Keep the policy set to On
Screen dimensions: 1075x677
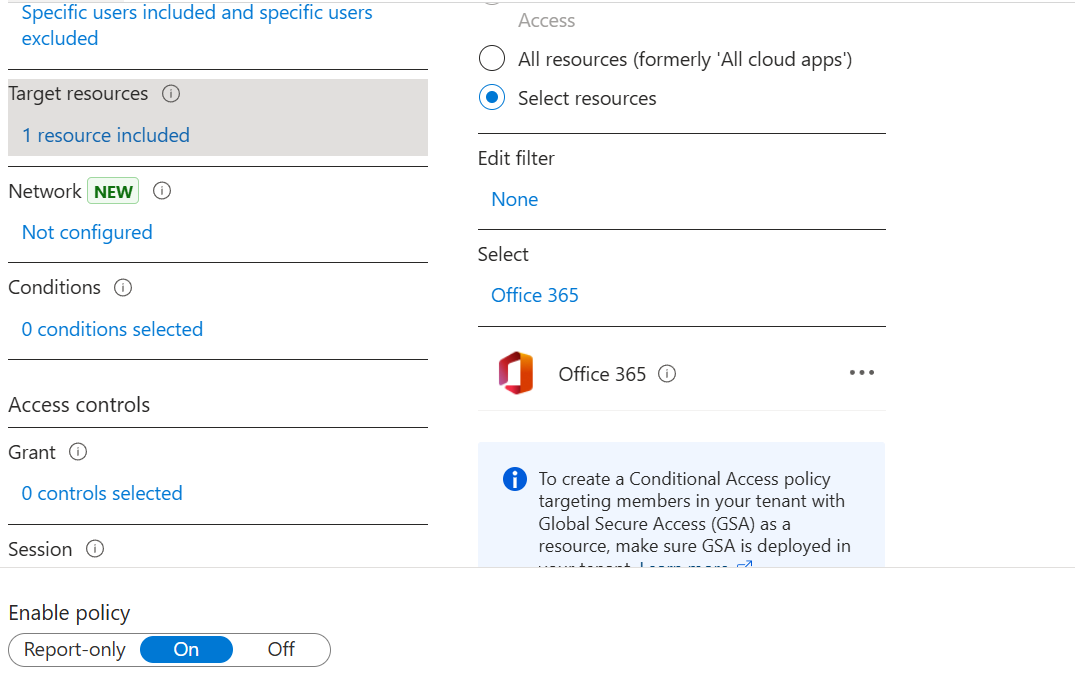pyautogui.click(x=186, y=650)
